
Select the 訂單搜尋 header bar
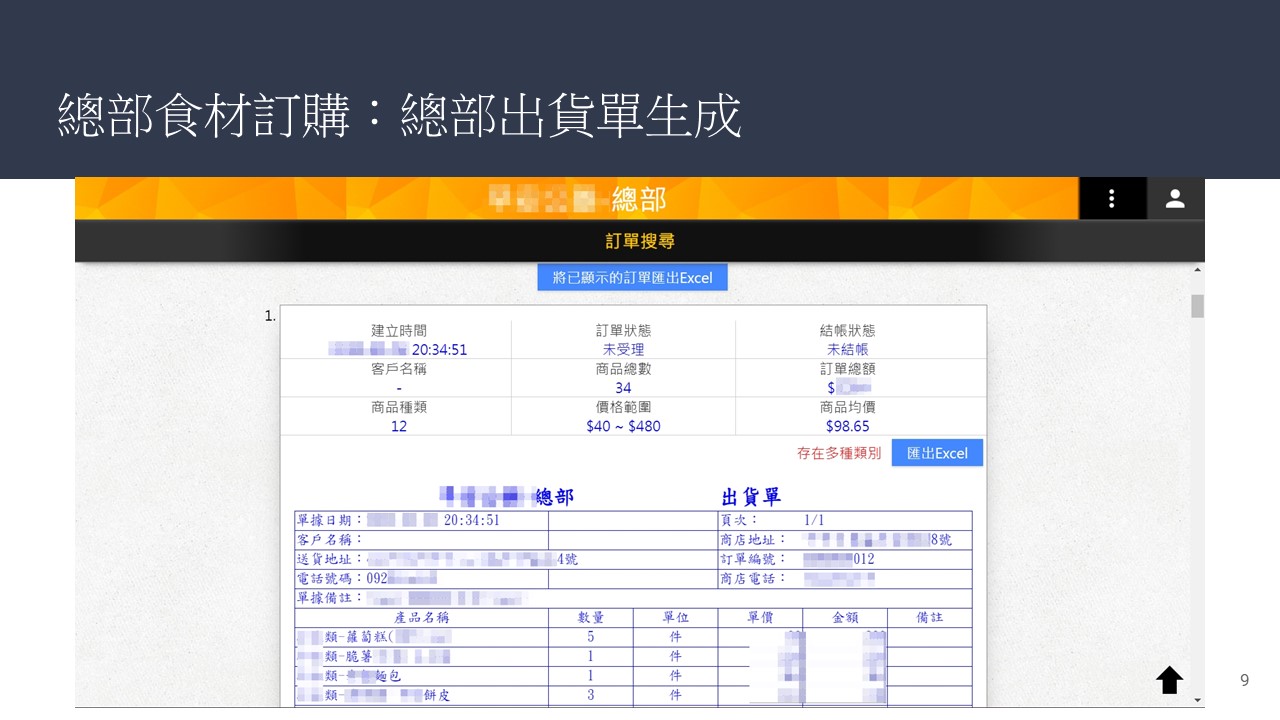(x=639, y=241)
